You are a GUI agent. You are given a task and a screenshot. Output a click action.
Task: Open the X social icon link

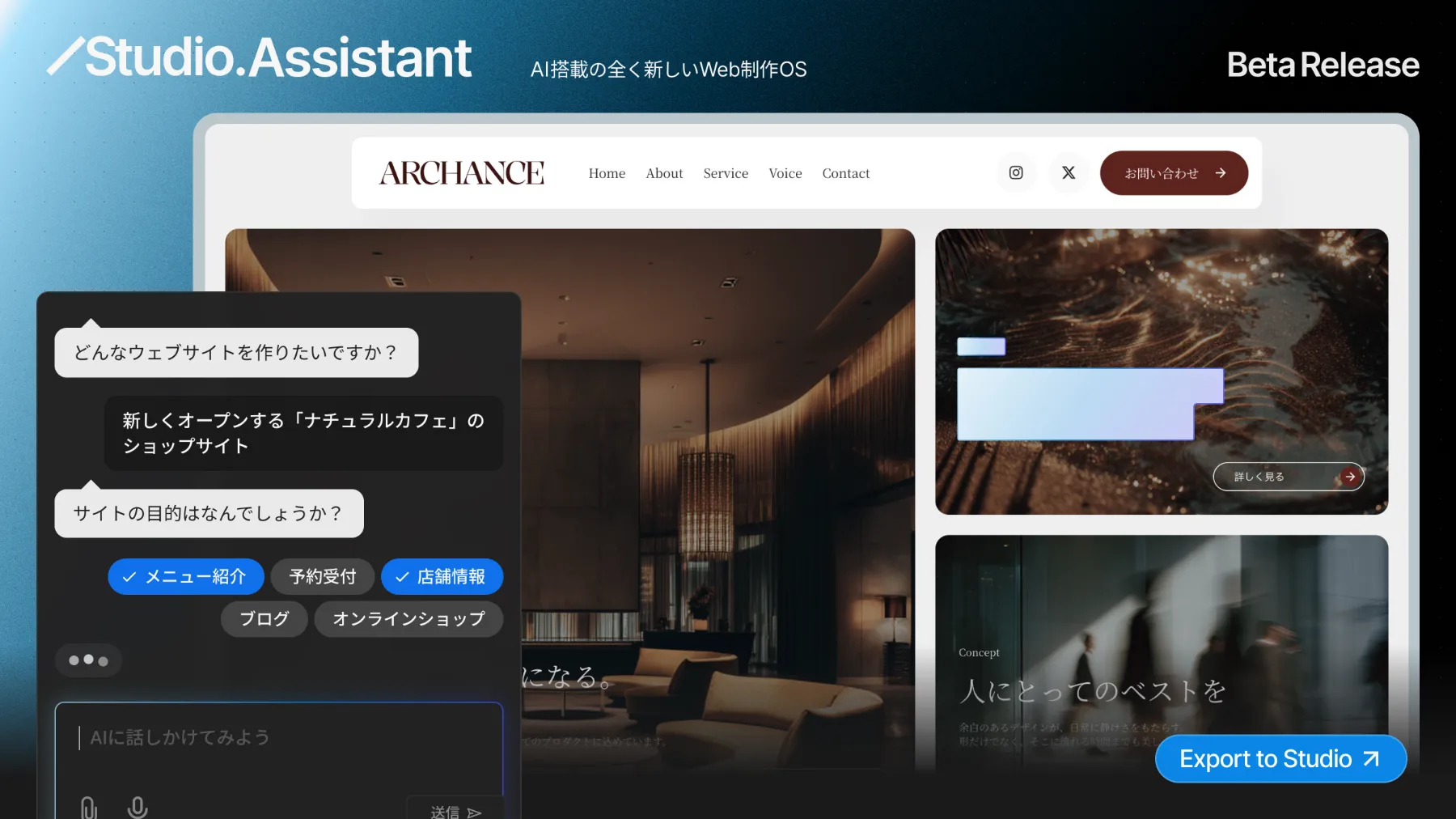(1069, 172)
